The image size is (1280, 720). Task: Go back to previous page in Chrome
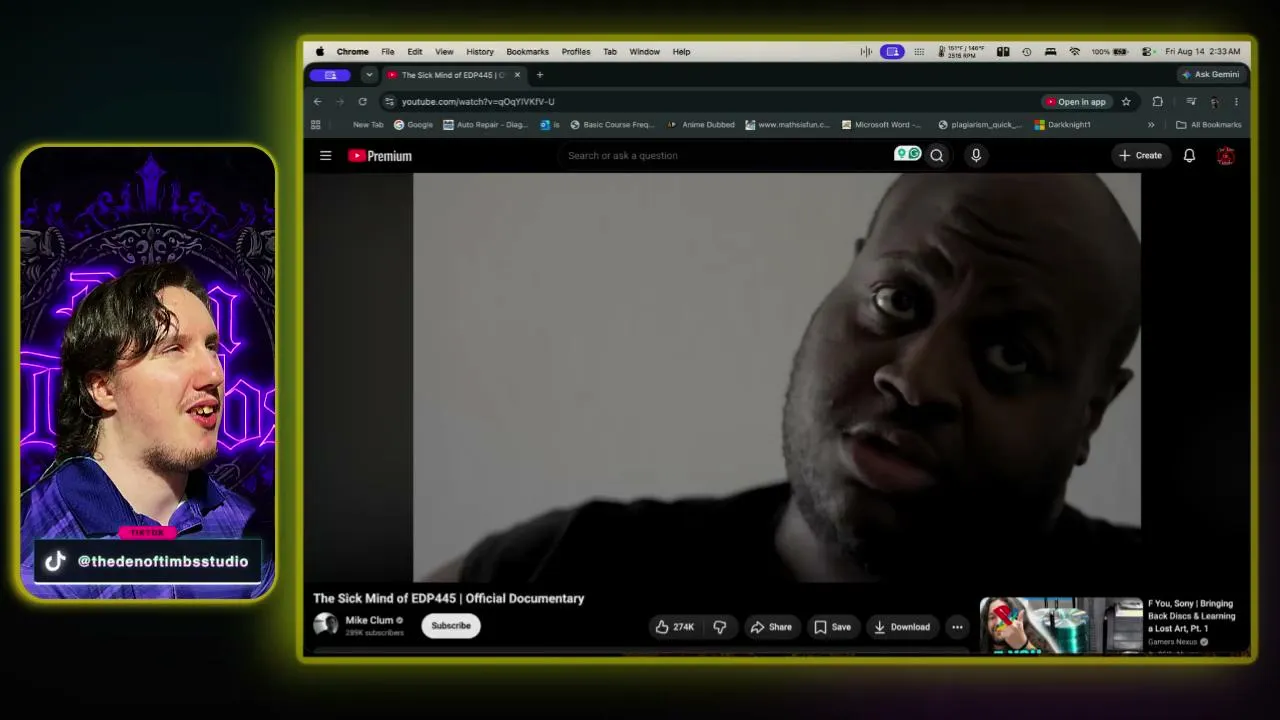(317, 101)
